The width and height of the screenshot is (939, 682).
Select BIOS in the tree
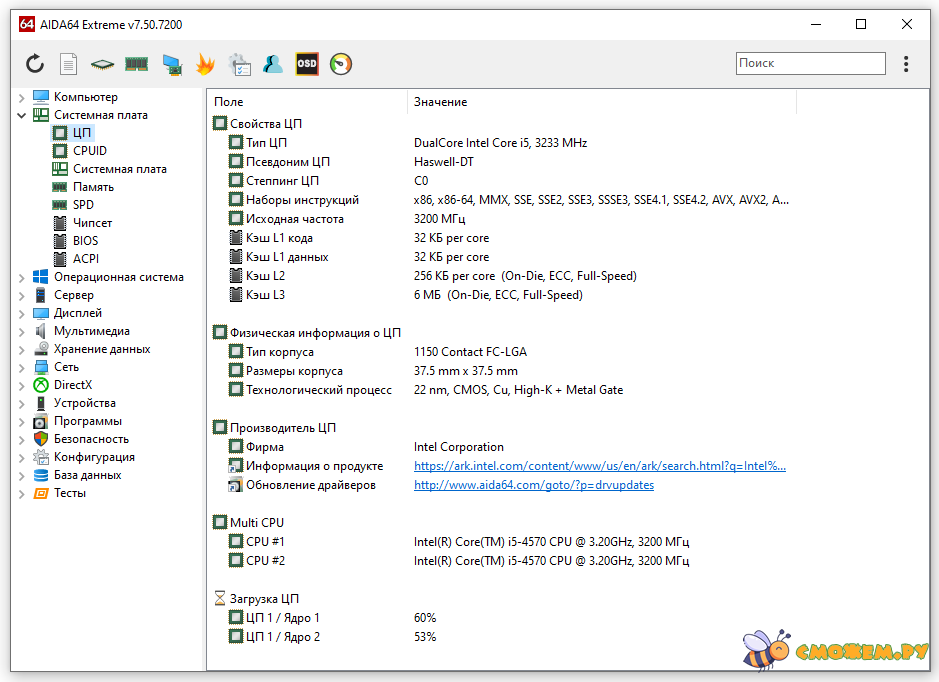point(76,241)
